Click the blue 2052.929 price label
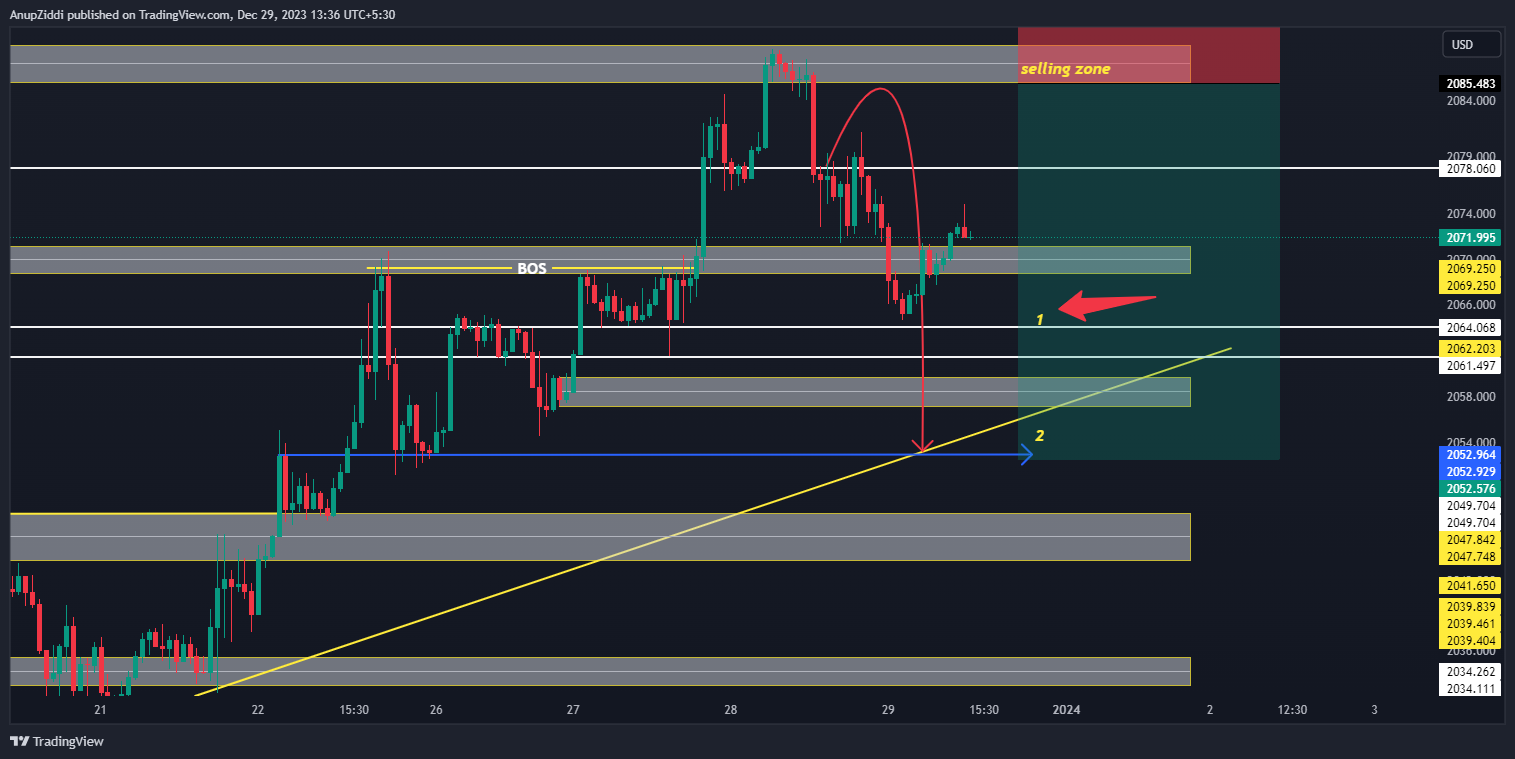This screenshot has width=1515, height=759. (x=1471, y=472)
